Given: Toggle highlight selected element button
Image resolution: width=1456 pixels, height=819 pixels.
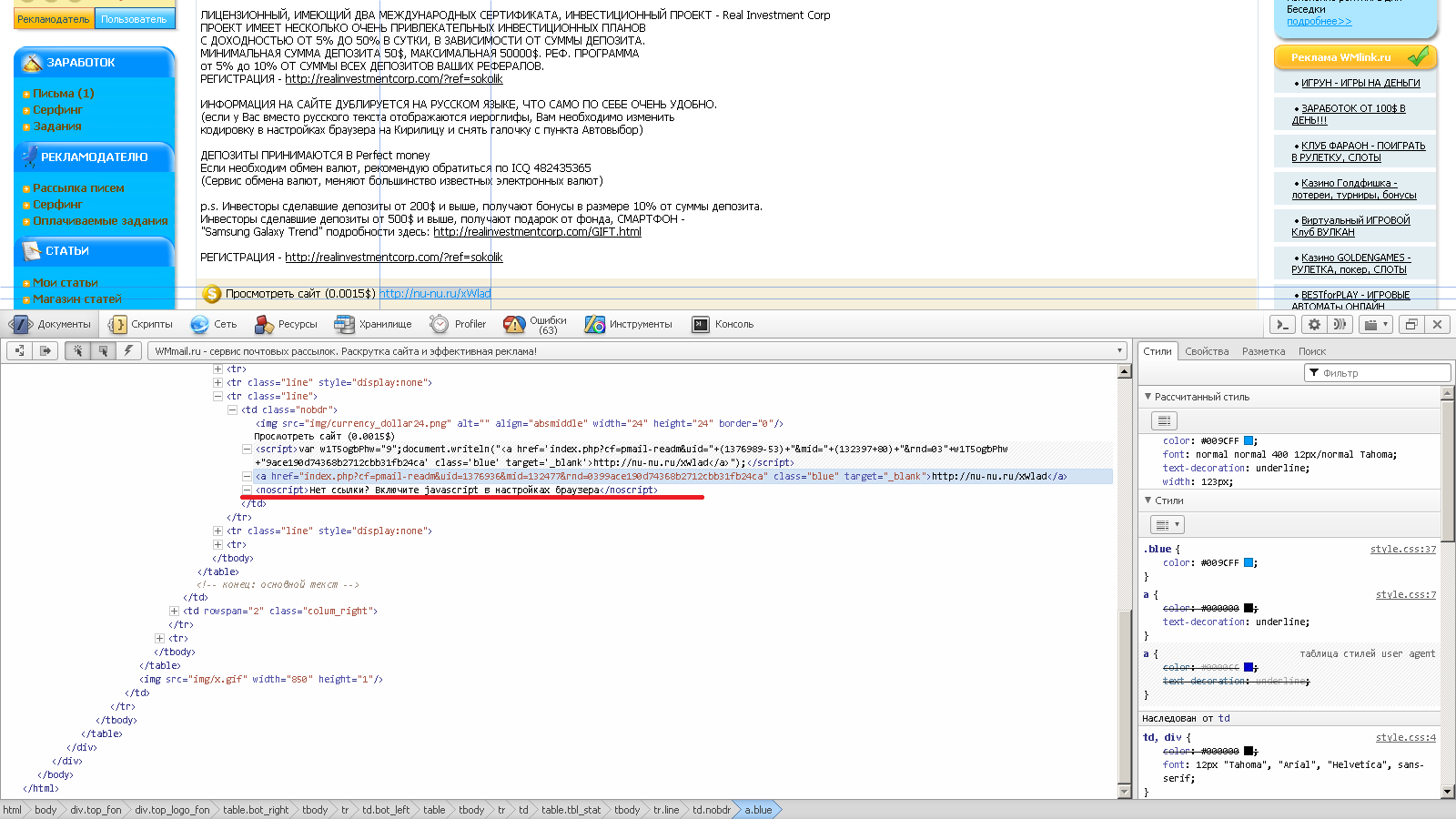Looking at the screenshot, I should (x=103, y=350).
